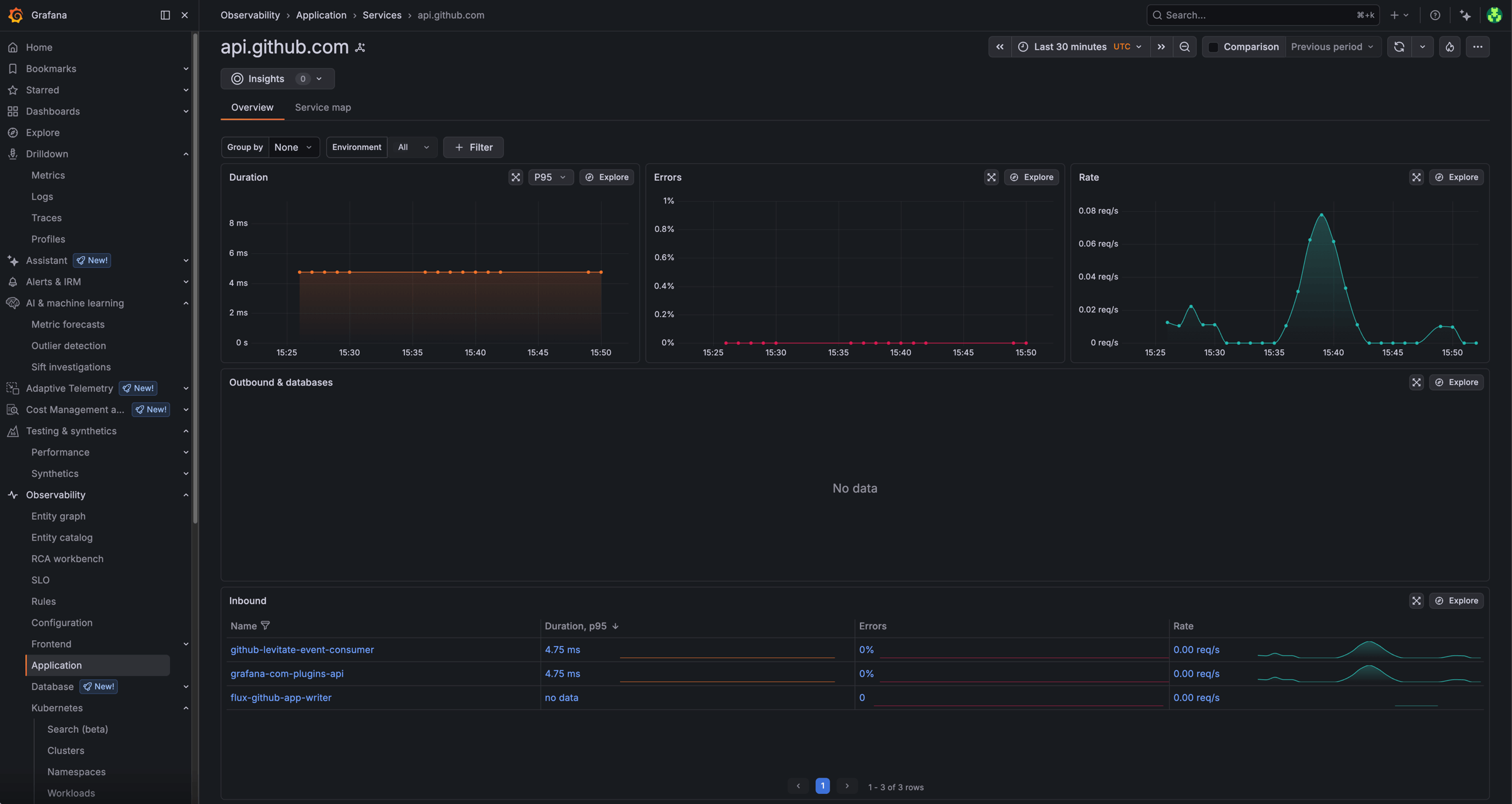The image size is (1512, 804).
Task: Click the Filter button
Action: [473, 147]
